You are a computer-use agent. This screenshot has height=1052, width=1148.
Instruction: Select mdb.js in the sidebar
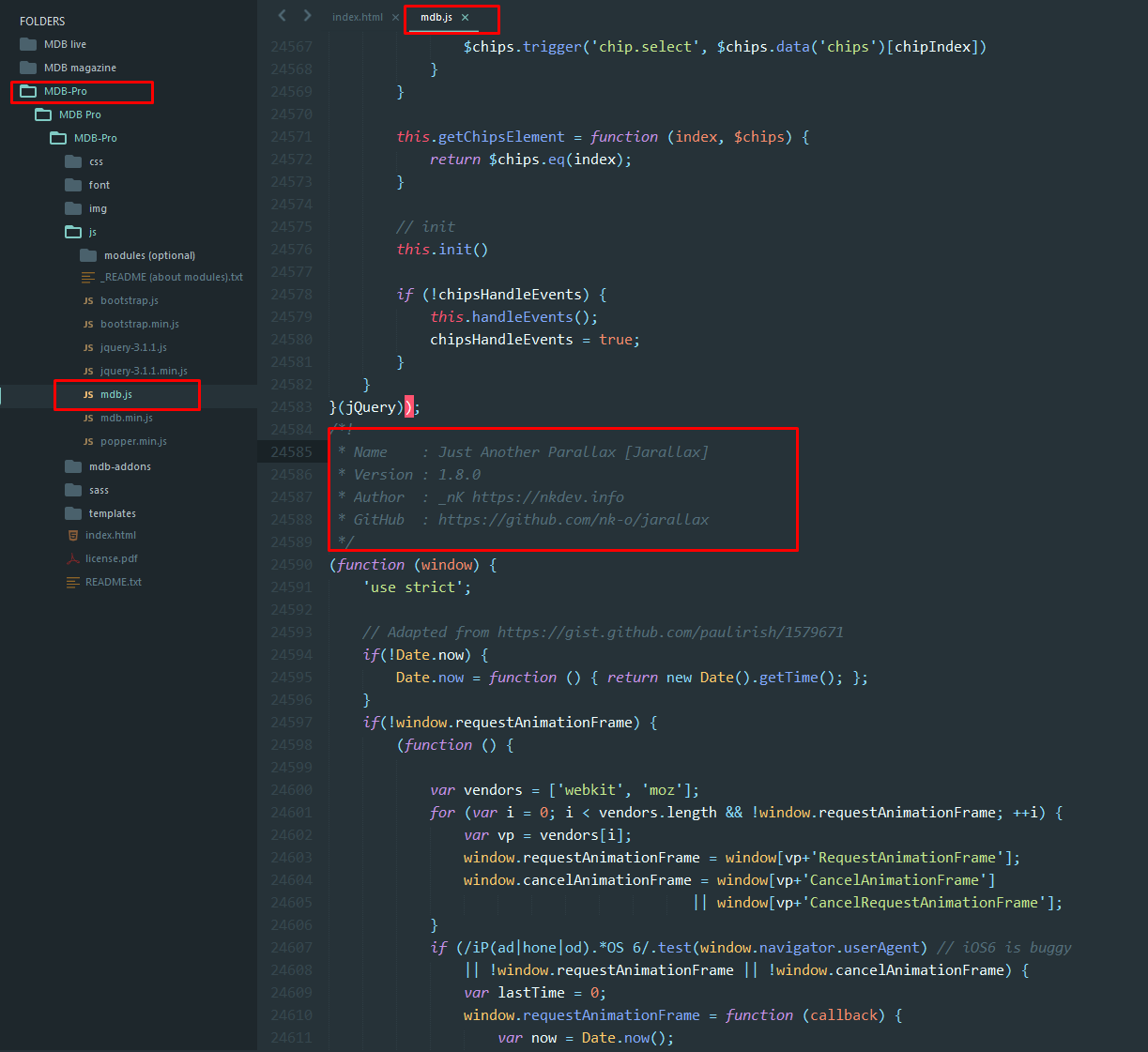[x=116, y=394]
